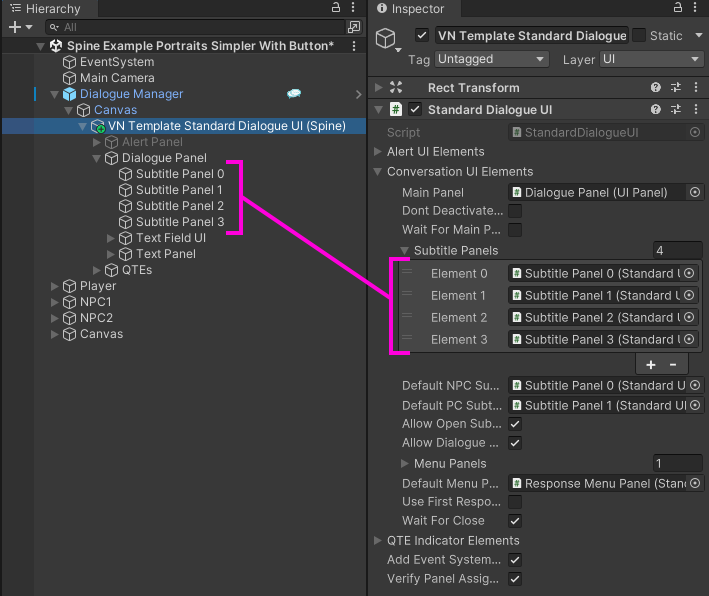Click the object picker for Element 3

(x=689, y=339)
